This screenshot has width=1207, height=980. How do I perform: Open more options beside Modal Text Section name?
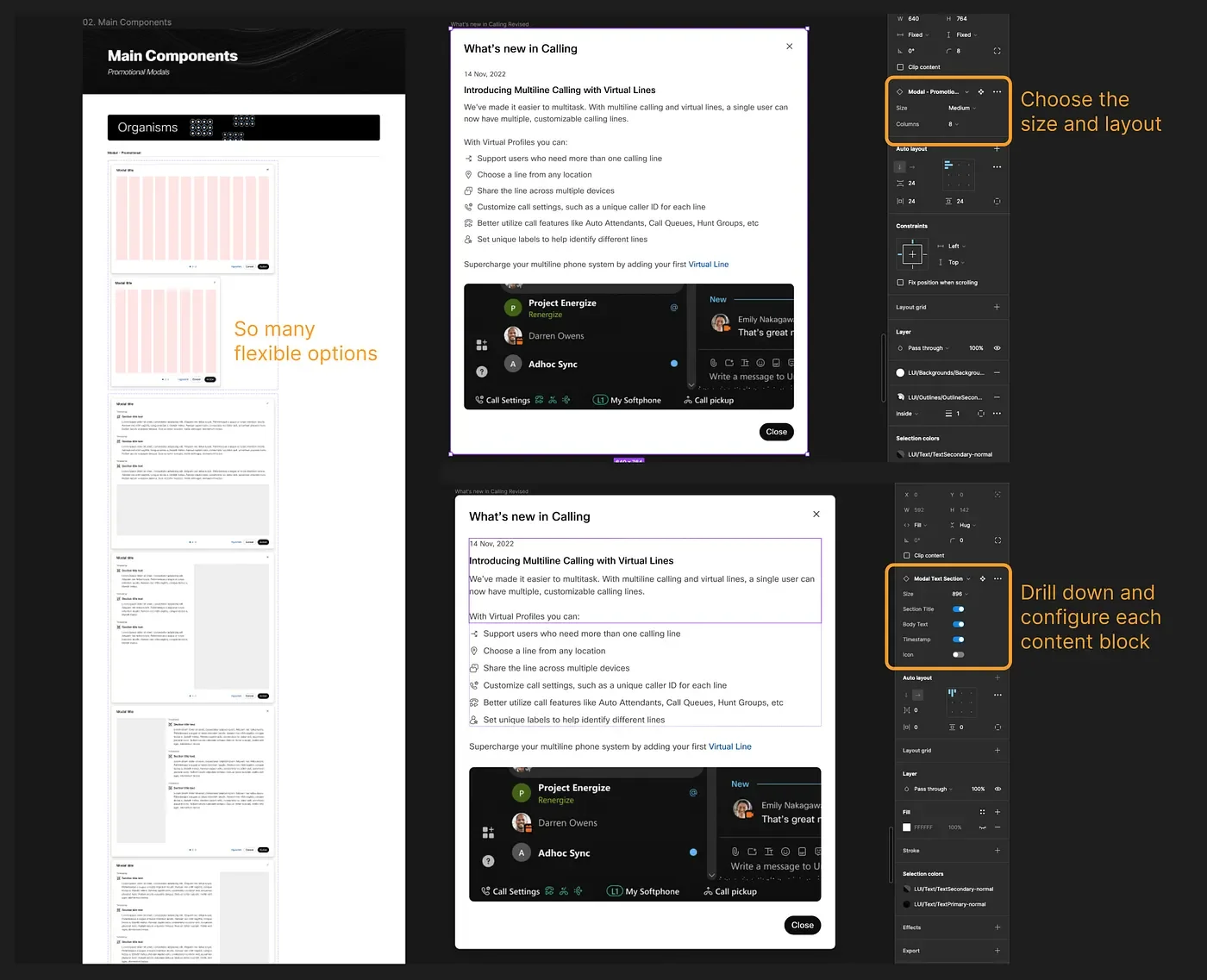pos(997,578)
